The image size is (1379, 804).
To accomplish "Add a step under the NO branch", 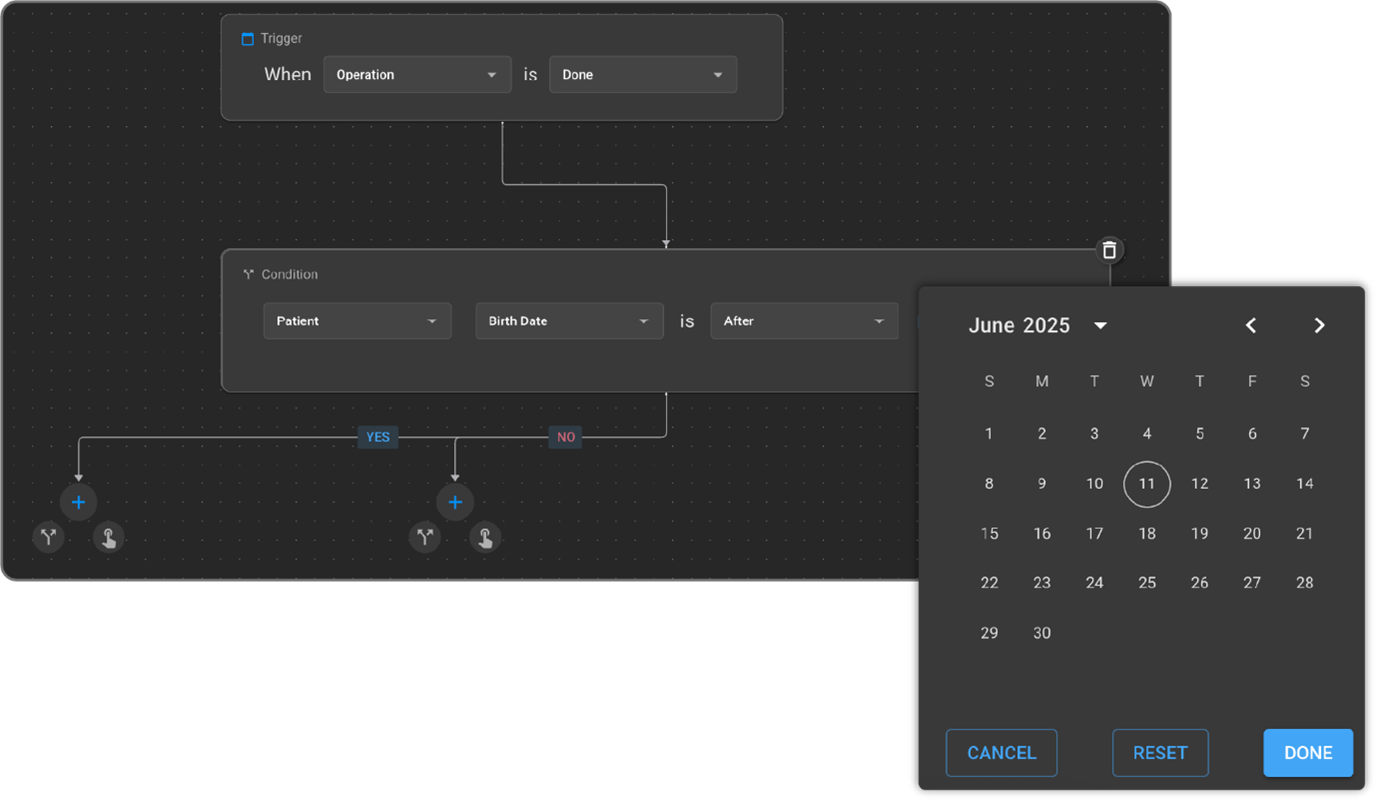I will click(x=455, y=502).
